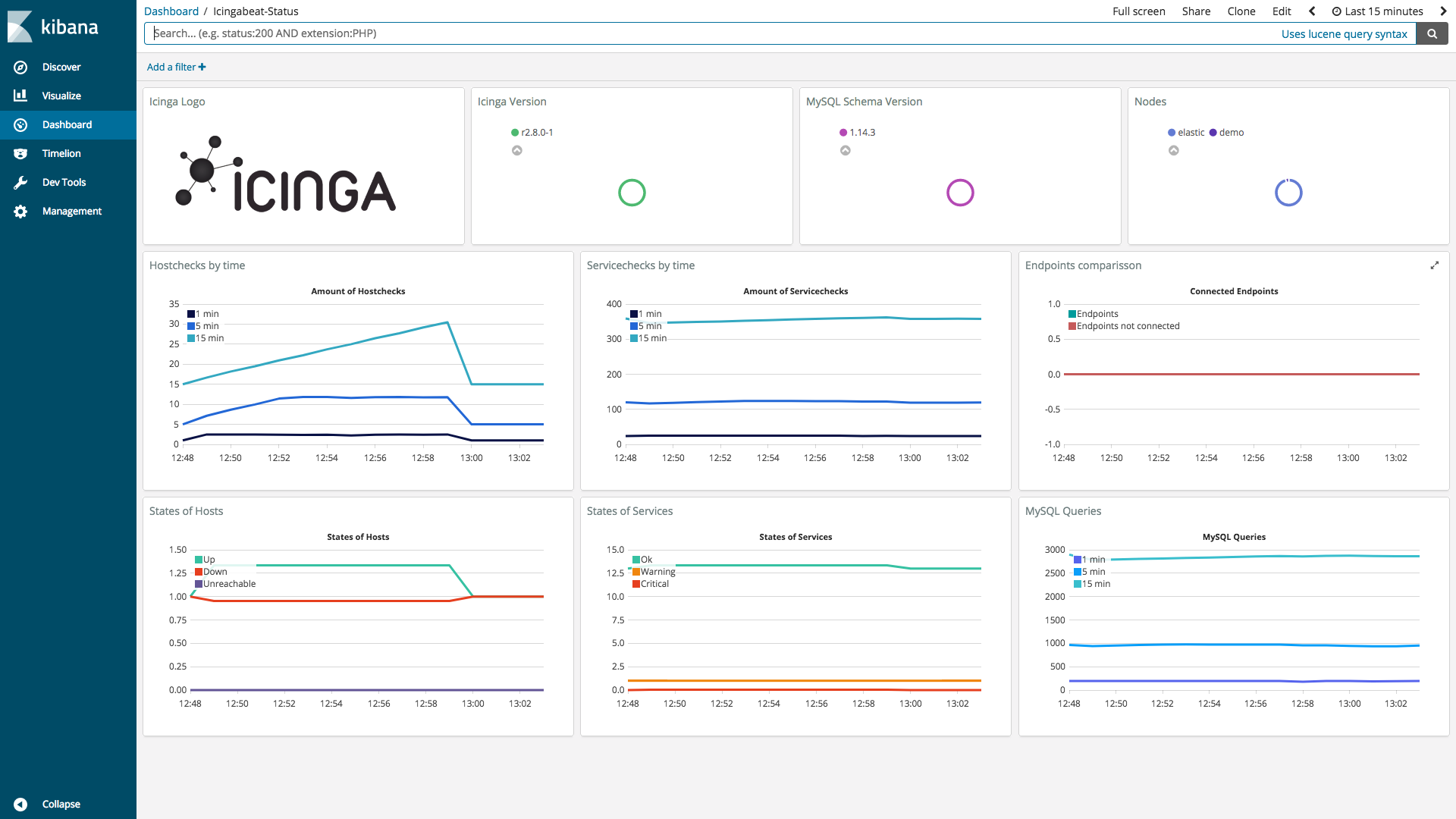
Task: Toggle Warning series in States of Services
Action: click(x=654, y=572)
